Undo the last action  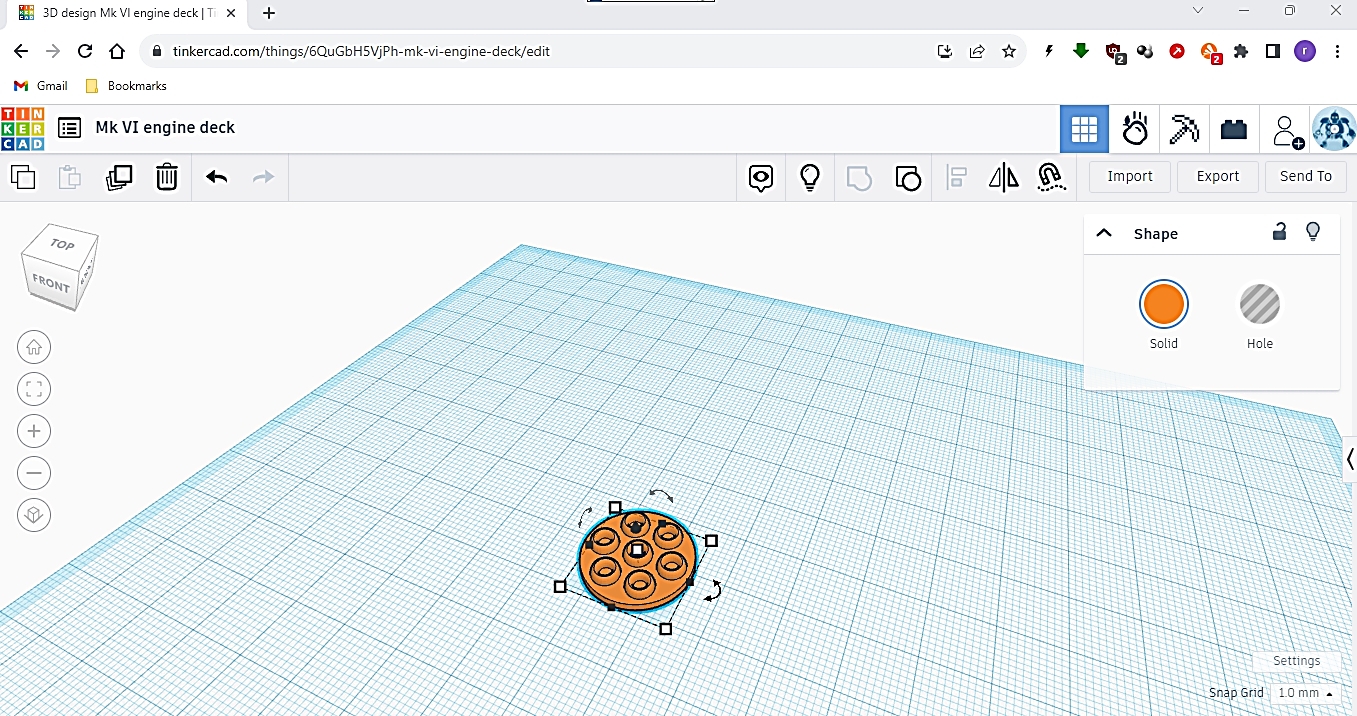tap(217, 177)
